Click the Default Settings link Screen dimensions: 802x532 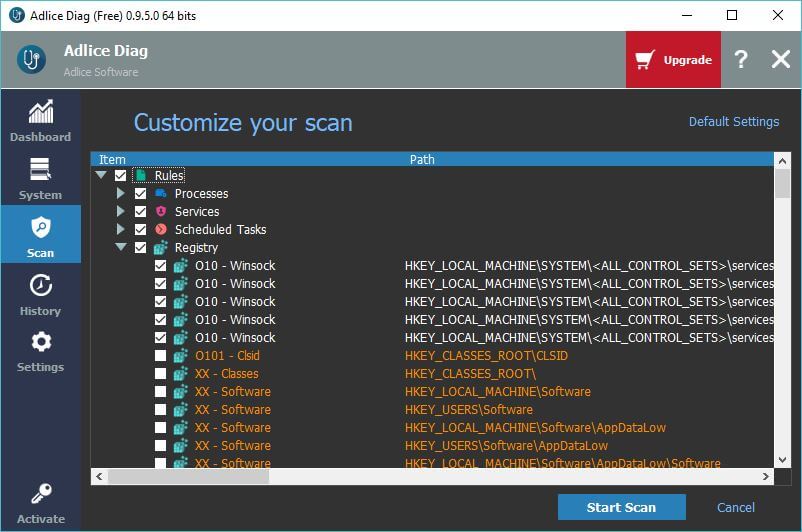pyautogui.click(x=733, y=122)
